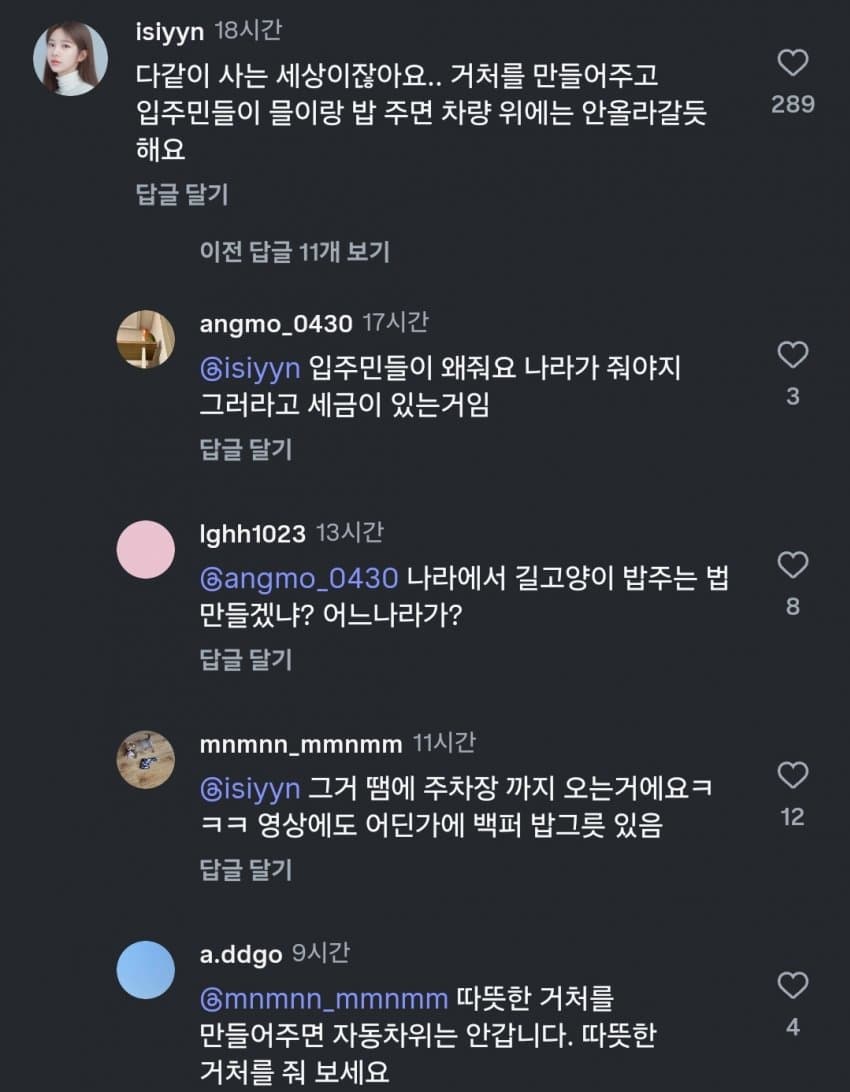Reply to angmo_0430 using 답글 달기
The image size is (850, 1092).
(x=246, y=450)
